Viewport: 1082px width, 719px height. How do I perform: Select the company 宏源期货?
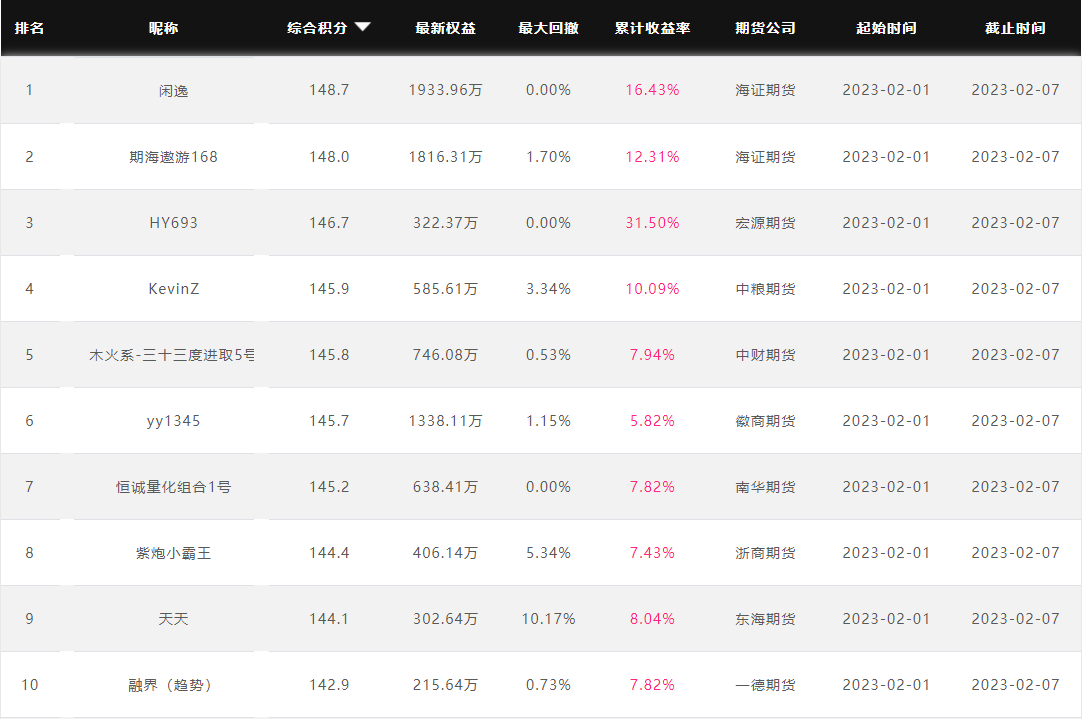(x=765, y=223)
